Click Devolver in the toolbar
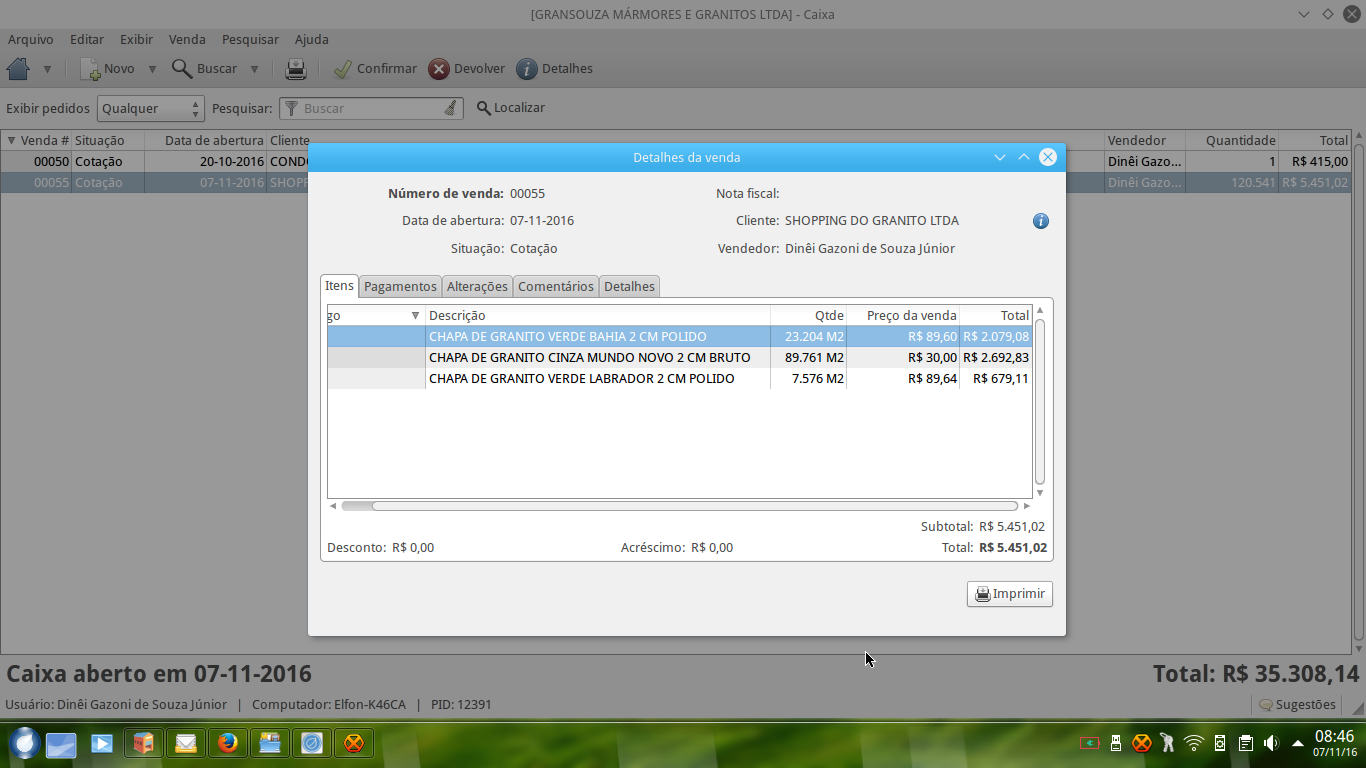1366x768 pixels. coord(467,69)
